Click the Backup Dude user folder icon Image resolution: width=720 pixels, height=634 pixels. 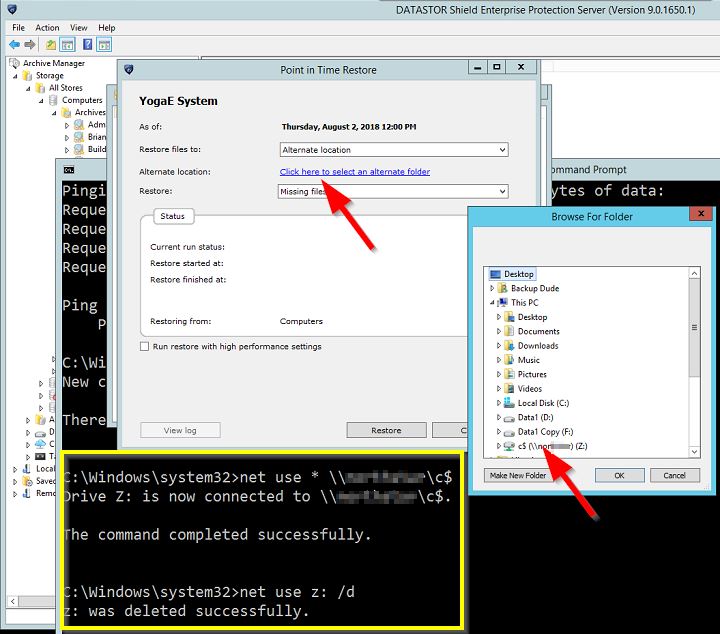click(503, 288)
